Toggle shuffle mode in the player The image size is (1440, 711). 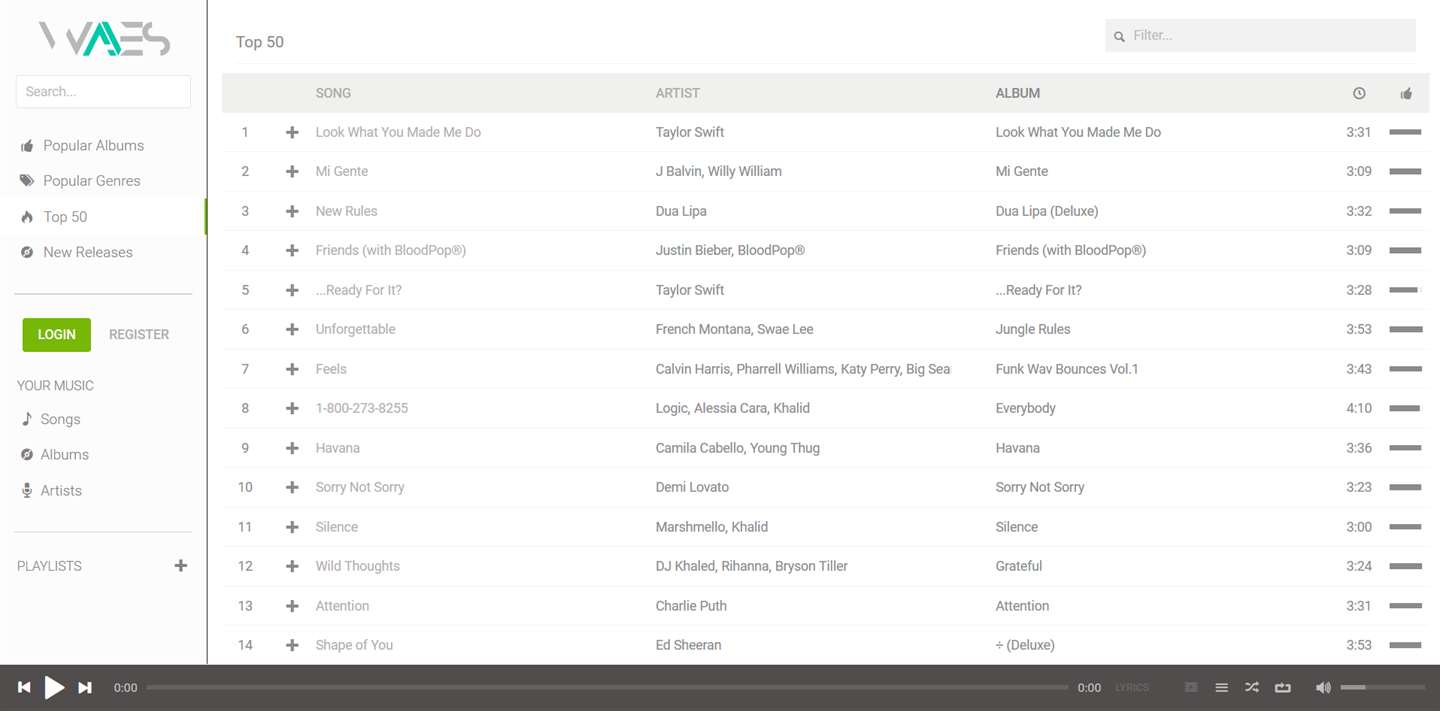(x=1252, y=687)
